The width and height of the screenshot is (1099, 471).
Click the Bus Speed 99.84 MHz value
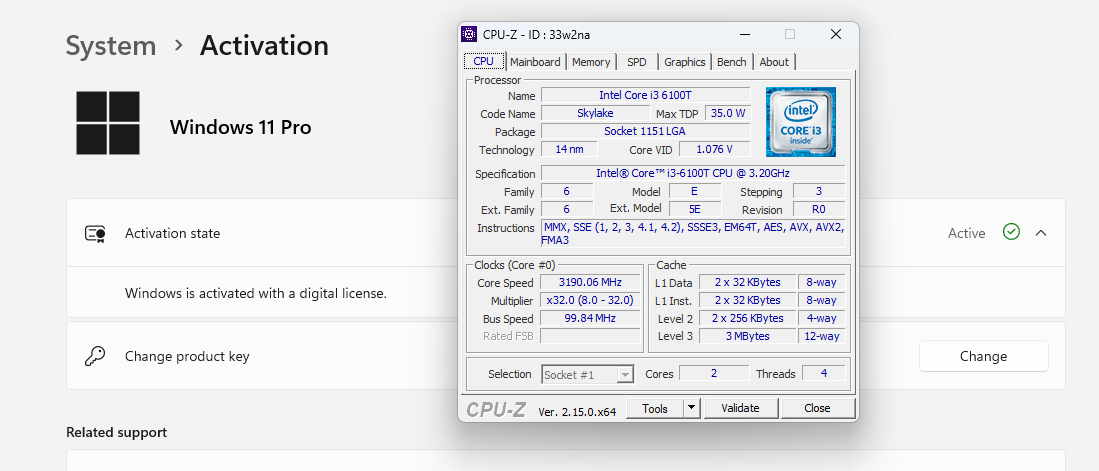589,318
